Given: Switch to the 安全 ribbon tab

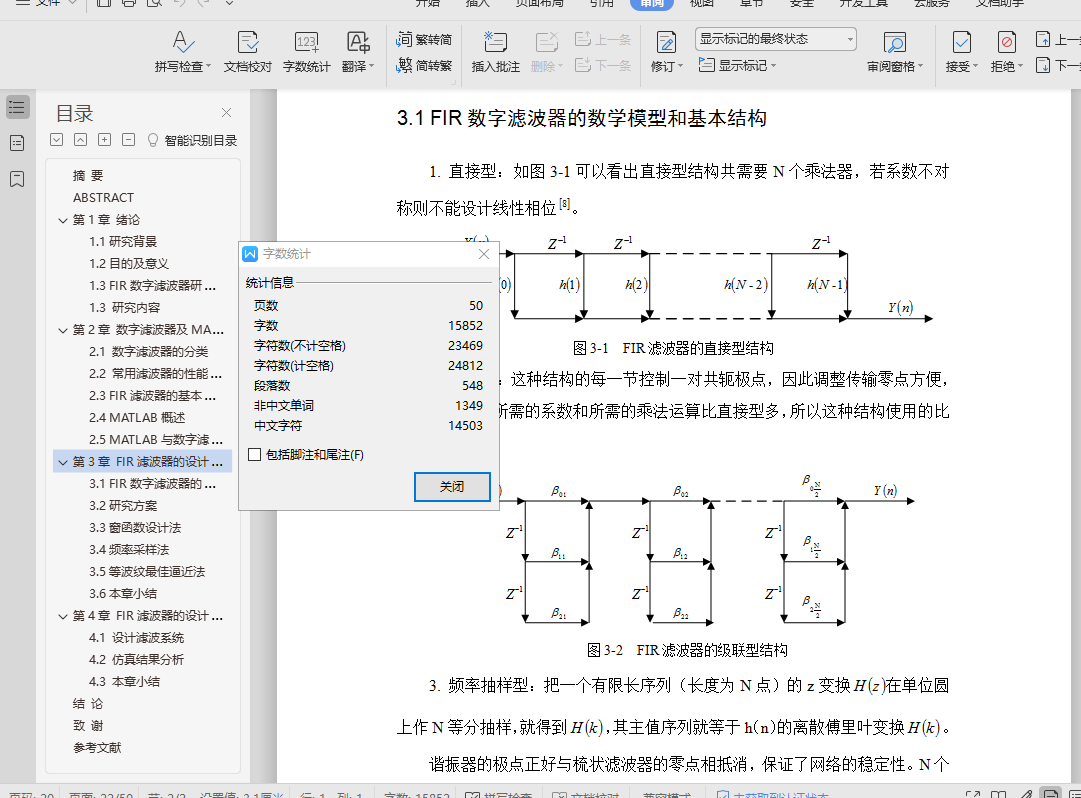Looking at the screenshot, I should point(802,3).
